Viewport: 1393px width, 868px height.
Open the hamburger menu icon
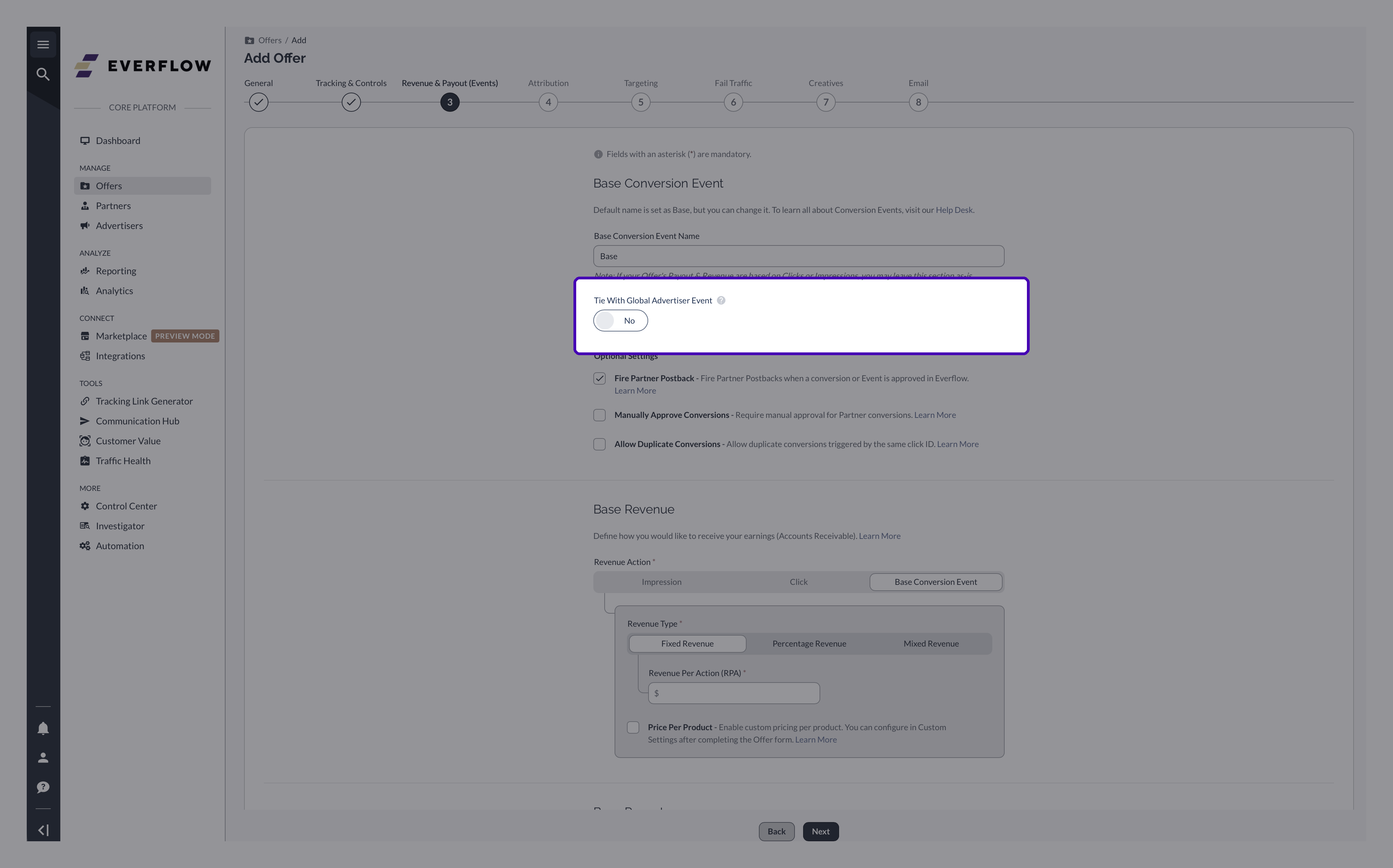coord(43,45)
